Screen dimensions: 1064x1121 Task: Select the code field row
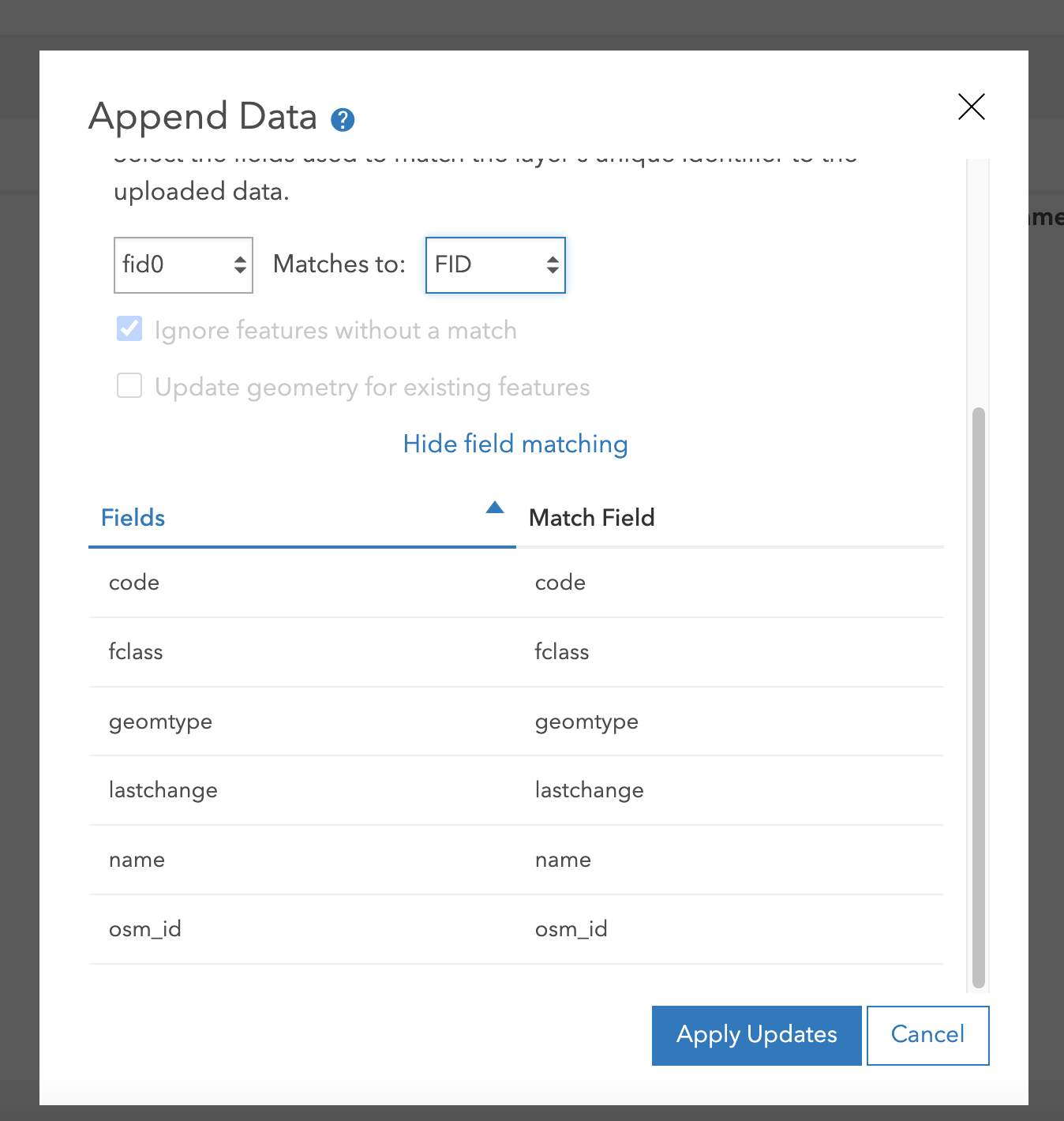134,583
